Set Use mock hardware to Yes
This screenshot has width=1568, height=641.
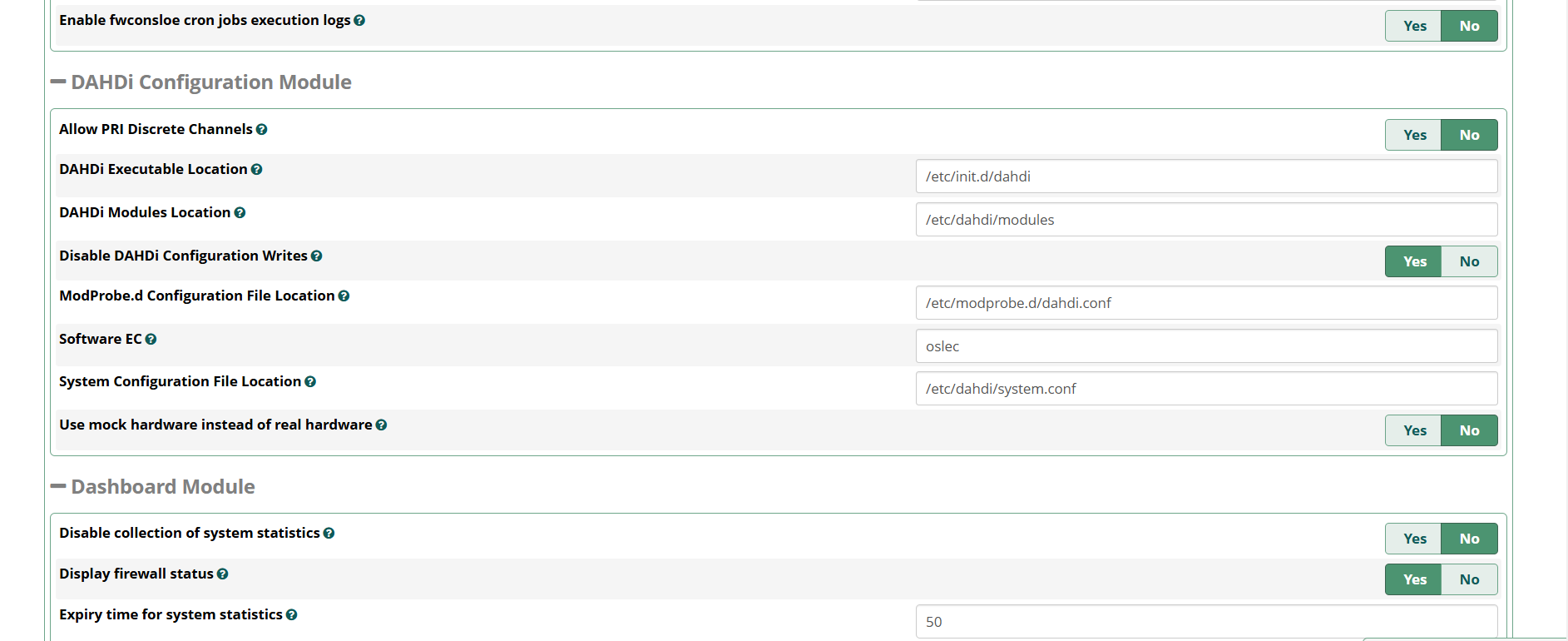click(x=1413, y=430)
